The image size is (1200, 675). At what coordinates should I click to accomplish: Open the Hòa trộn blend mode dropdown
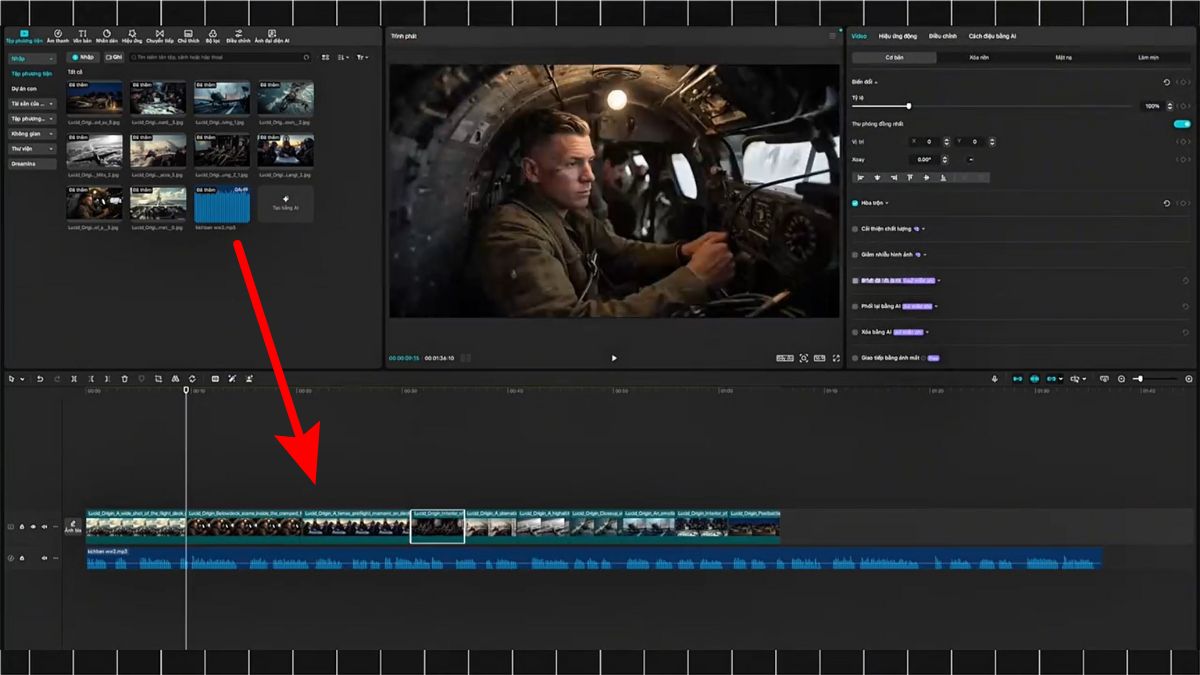(884, 203)
